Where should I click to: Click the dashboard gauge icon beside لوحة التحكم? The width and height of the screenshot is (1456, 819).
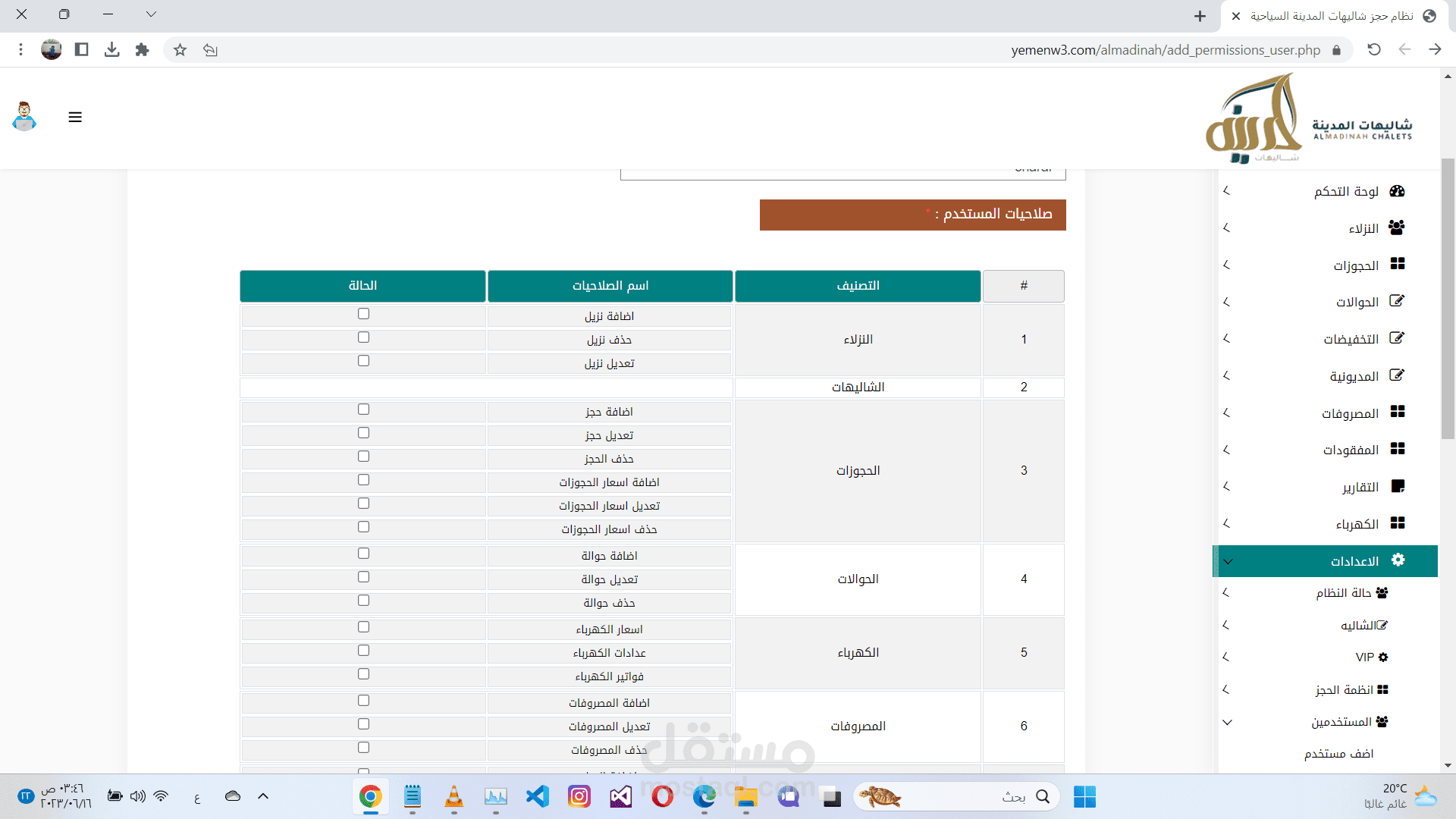click(1397, 191)
